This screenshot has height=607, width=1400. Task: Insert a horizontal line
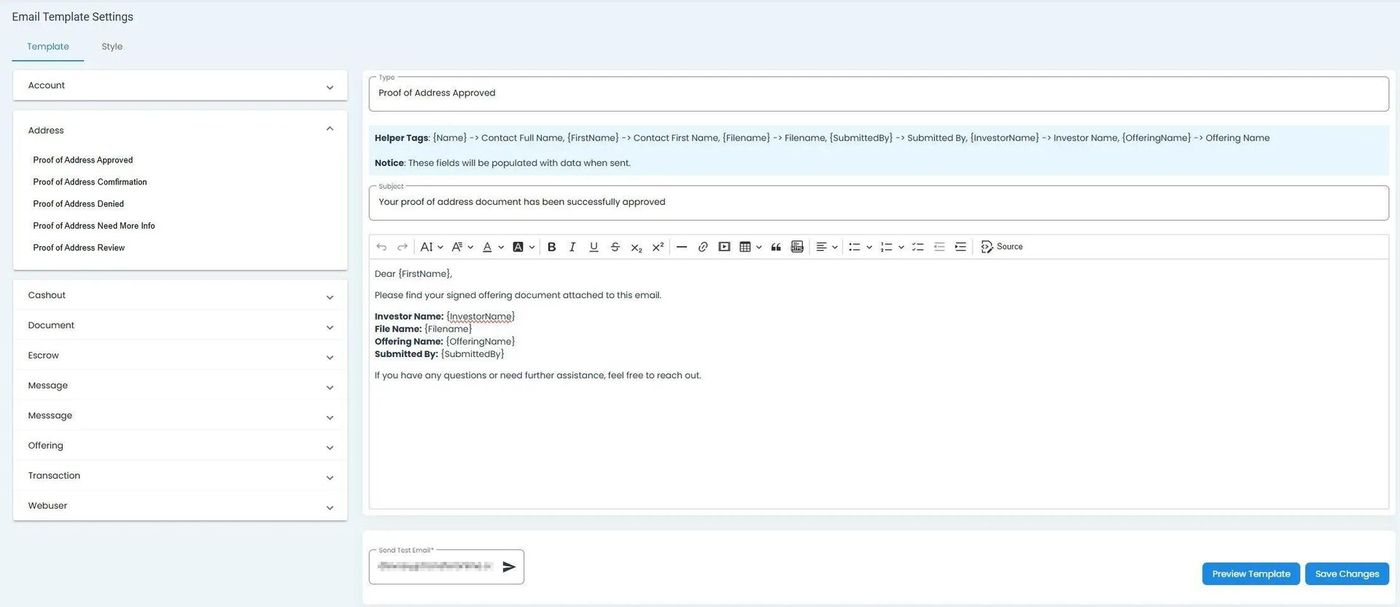[x=681, y=247]
